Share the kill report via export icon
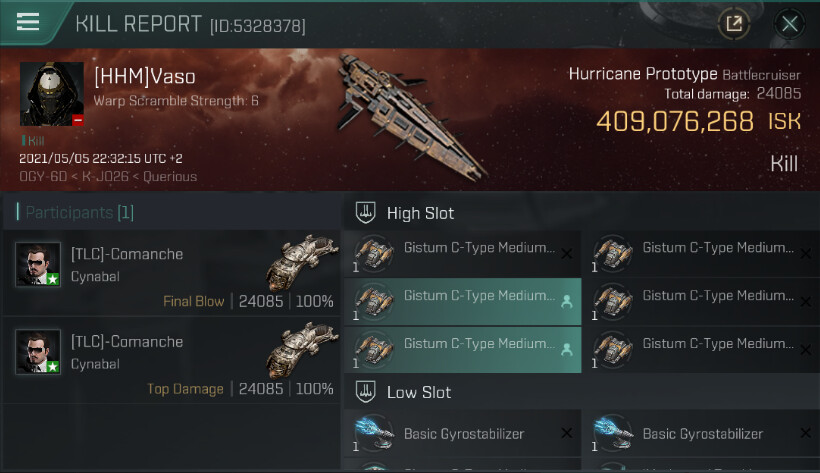 pos(734,24)
